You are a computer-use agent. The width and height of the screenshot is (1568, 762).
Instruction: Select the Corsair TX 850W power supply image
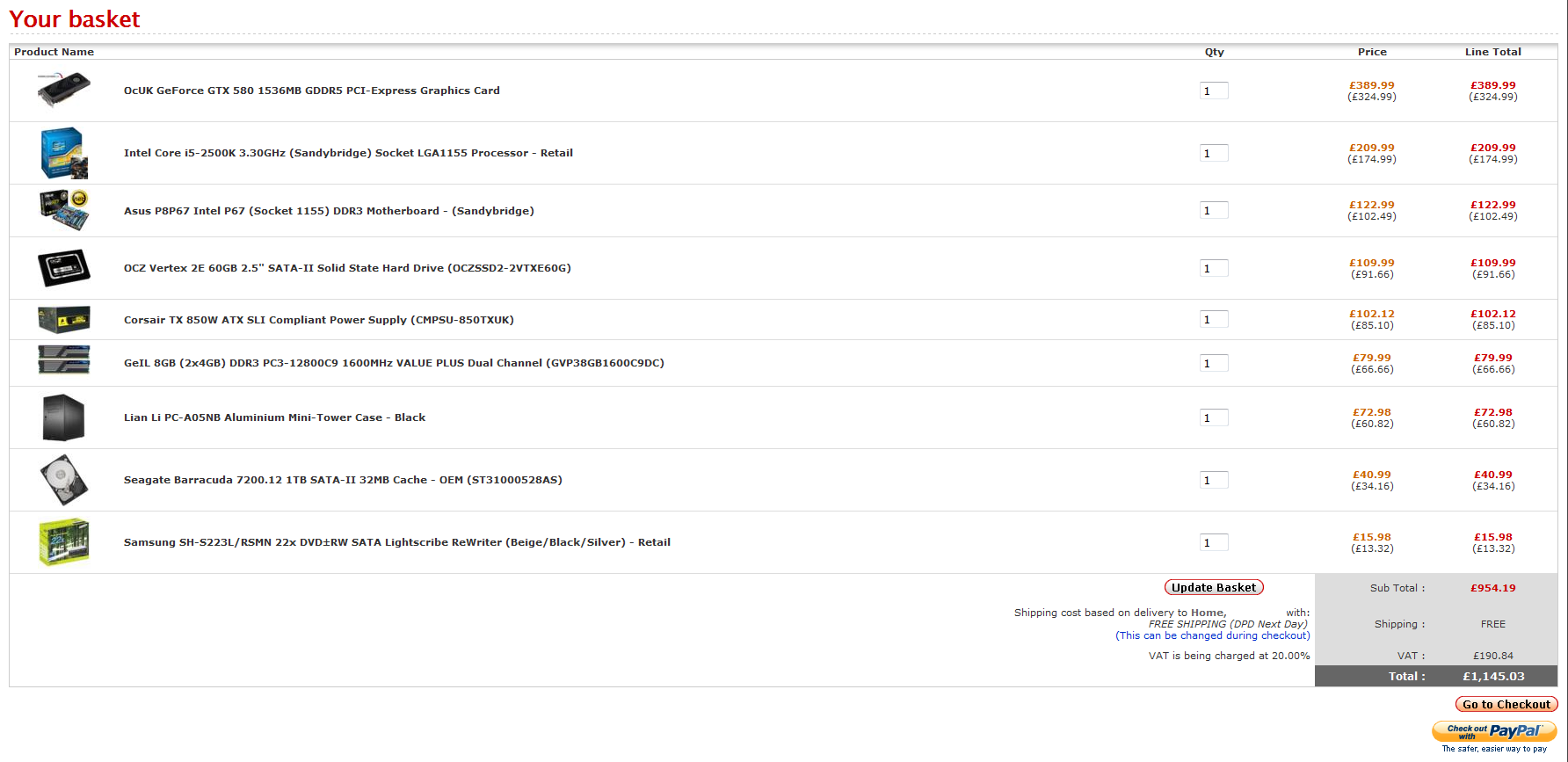point(63,319)
